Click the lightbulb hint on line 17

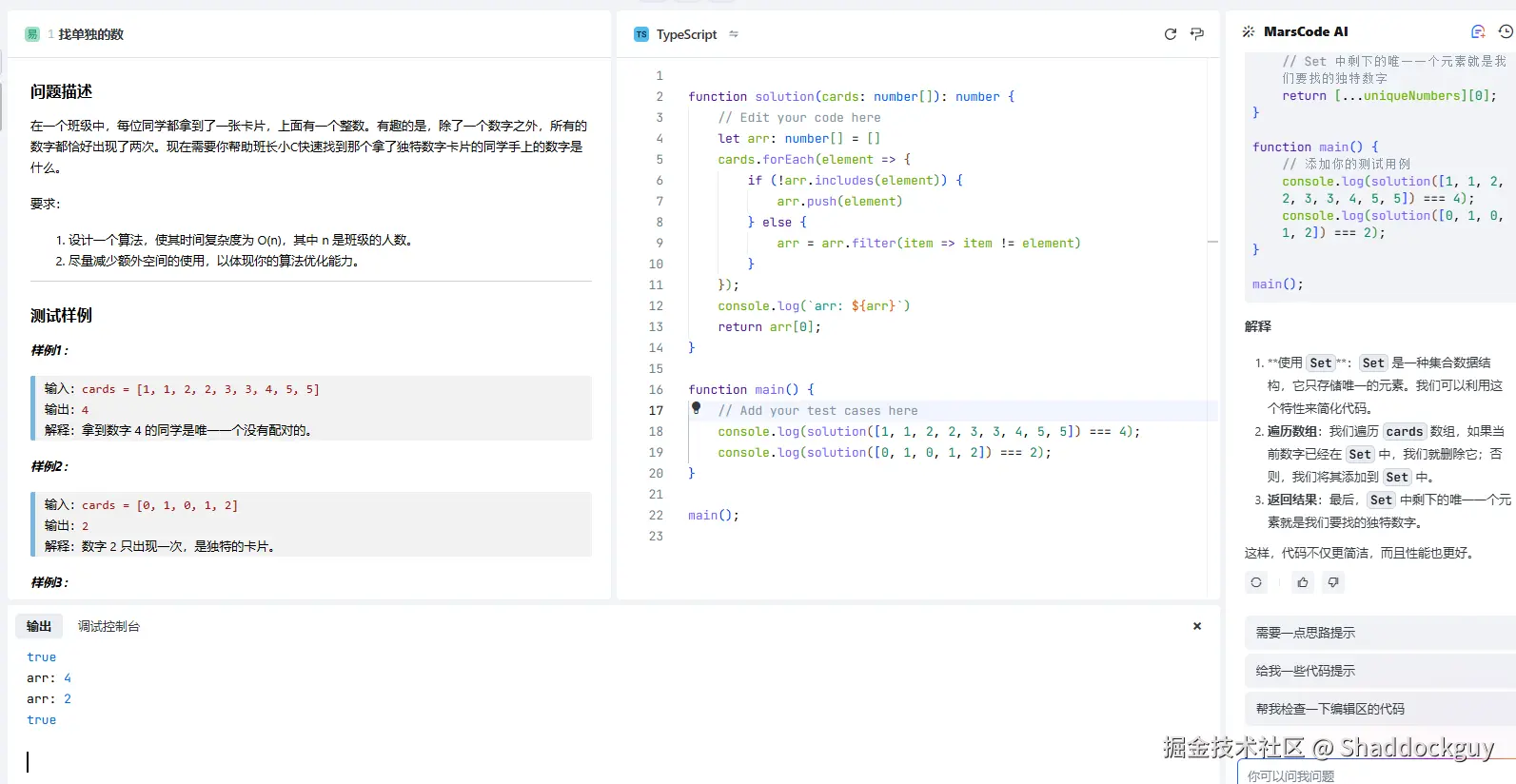tap(696, 408)
